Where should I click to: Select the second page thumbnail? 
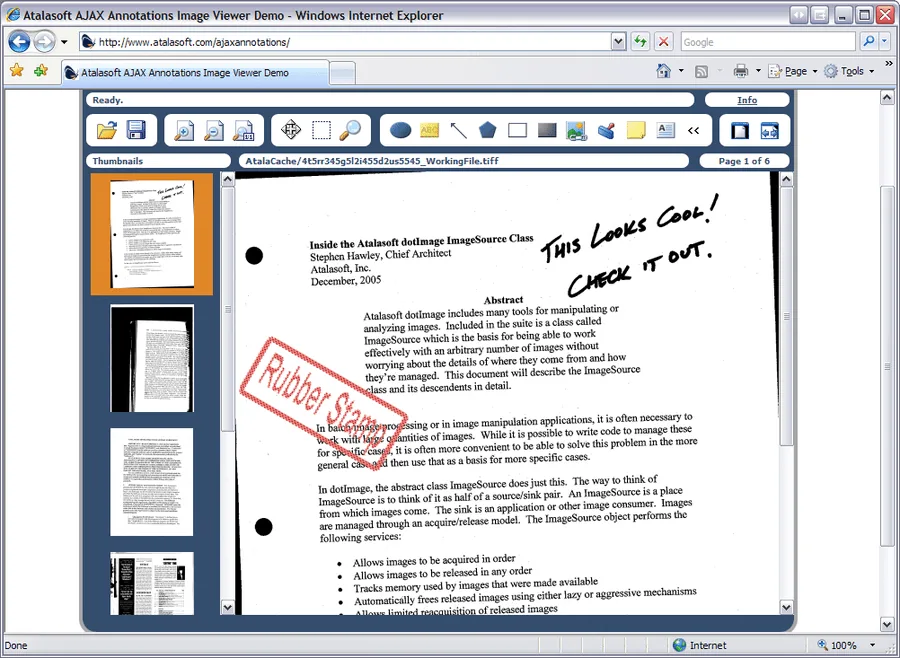(152, 359)
